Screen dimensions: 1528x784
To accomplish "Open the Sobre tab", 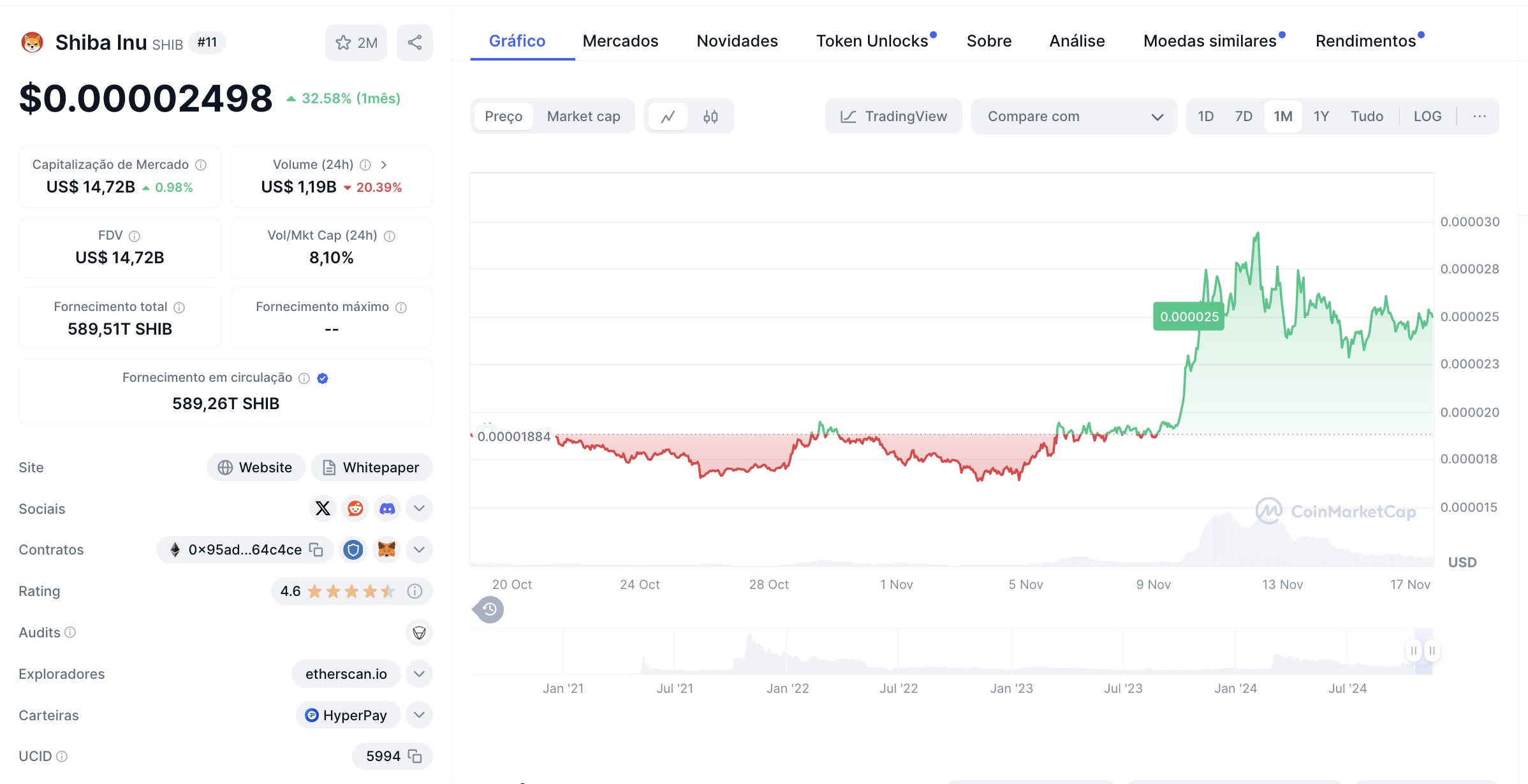I will point(989,41).
